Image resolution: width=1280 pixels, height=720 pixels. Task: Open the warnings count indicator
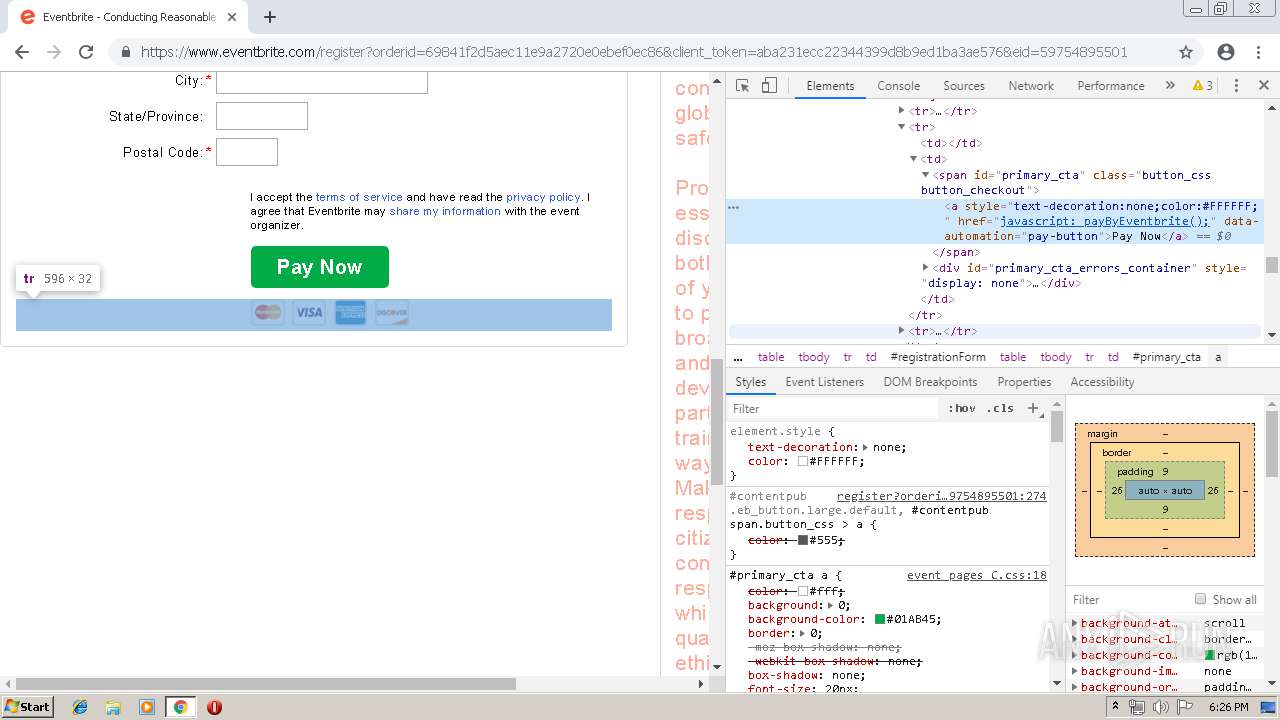click(x=1203, y=86)
